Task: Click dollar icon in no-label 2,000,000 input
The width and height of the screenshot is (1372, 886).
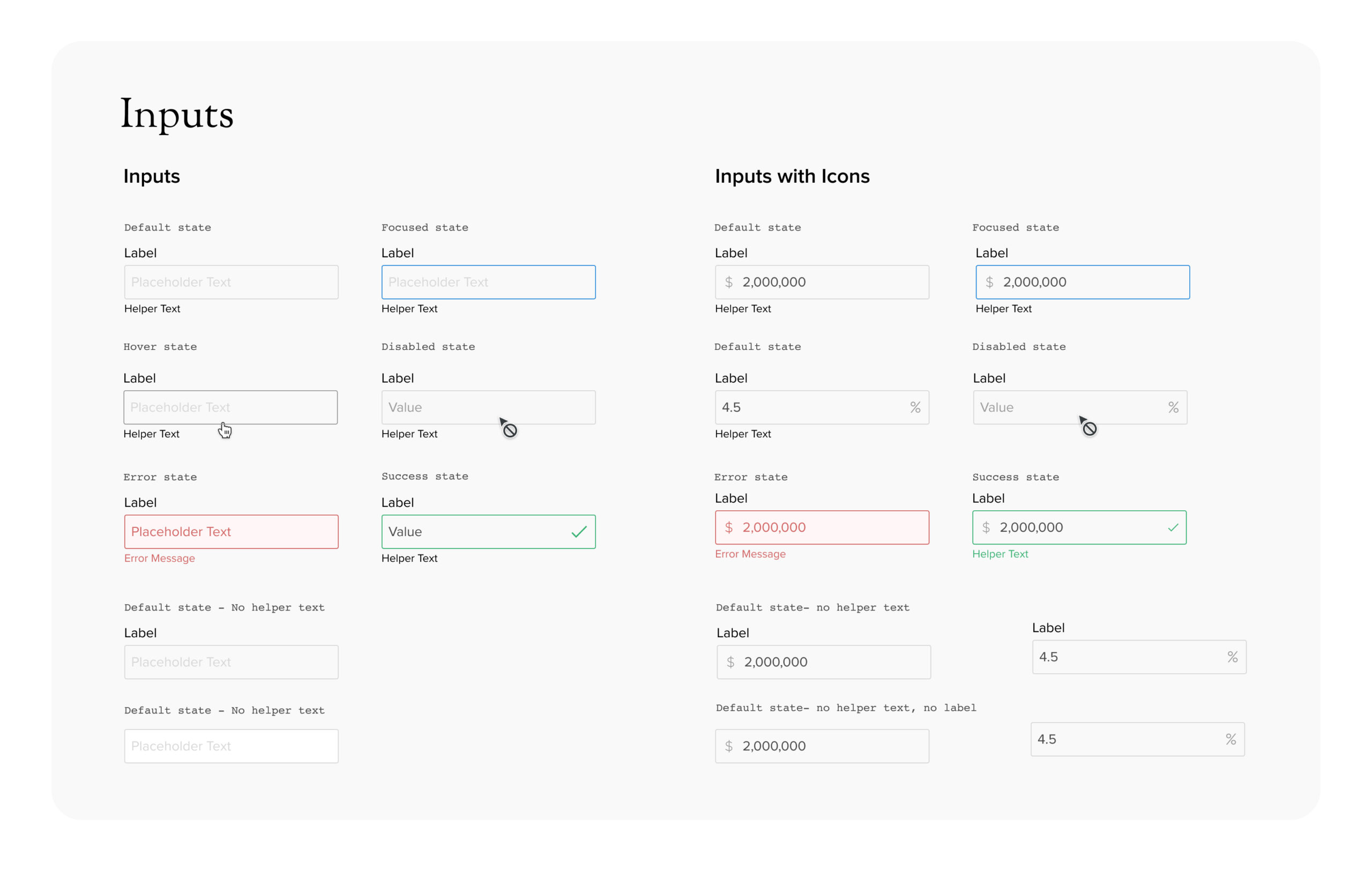Action: tap(728, 746)
